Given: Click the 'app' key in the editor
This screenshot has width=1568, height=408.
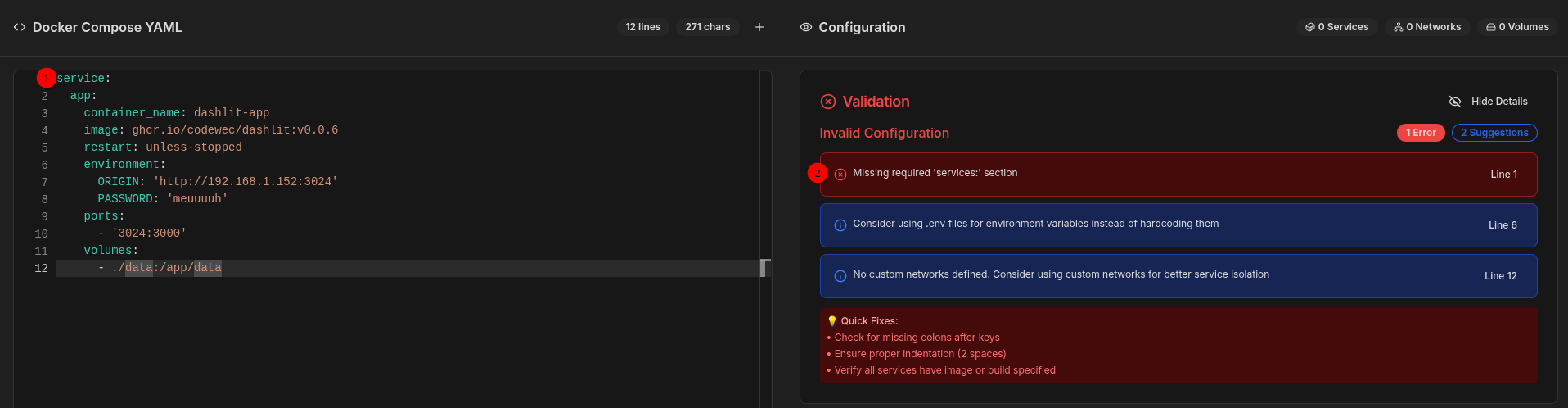Looking at the screenshot, I should [80, 96].
